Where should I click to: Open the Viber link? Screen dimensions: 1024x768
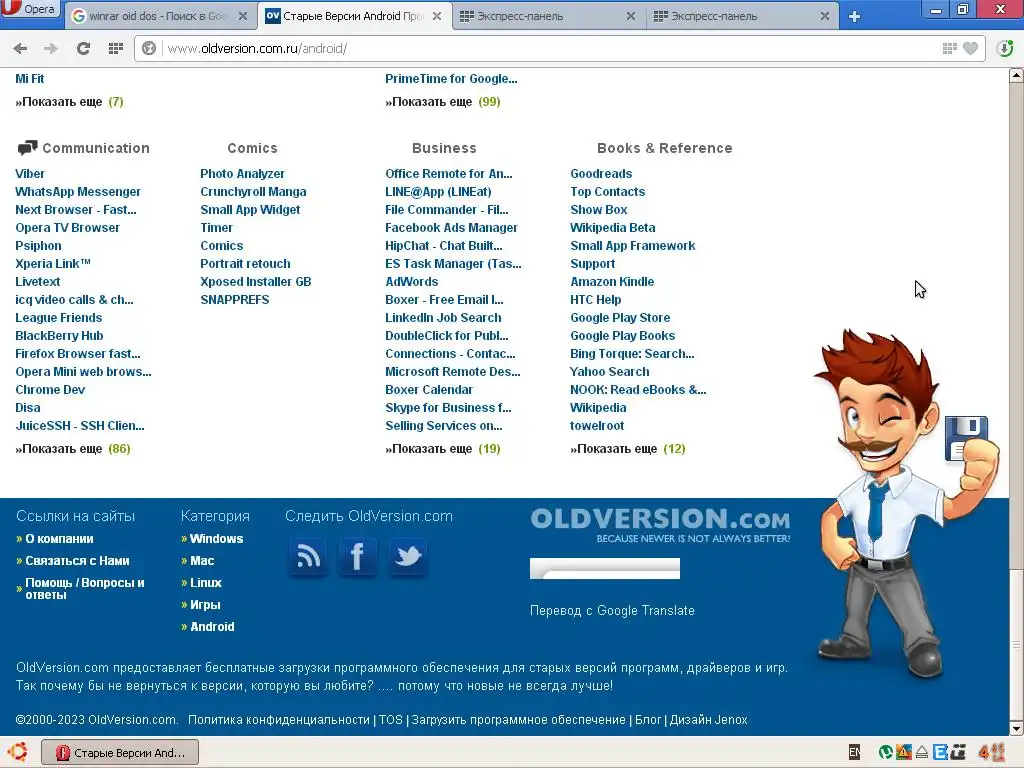pyautogui.click(x=30, y=174)
